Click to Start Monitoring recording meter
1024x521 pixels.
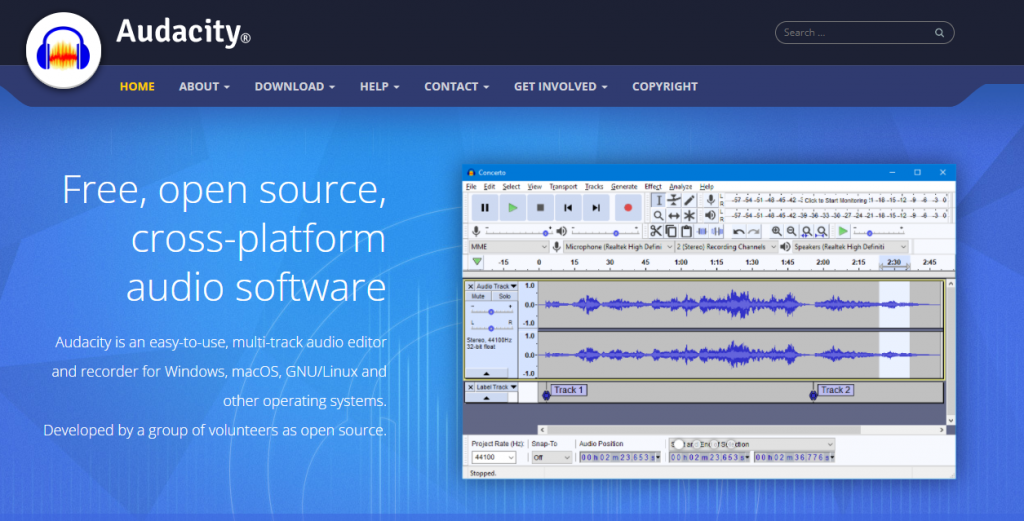[x=835, y=200]
